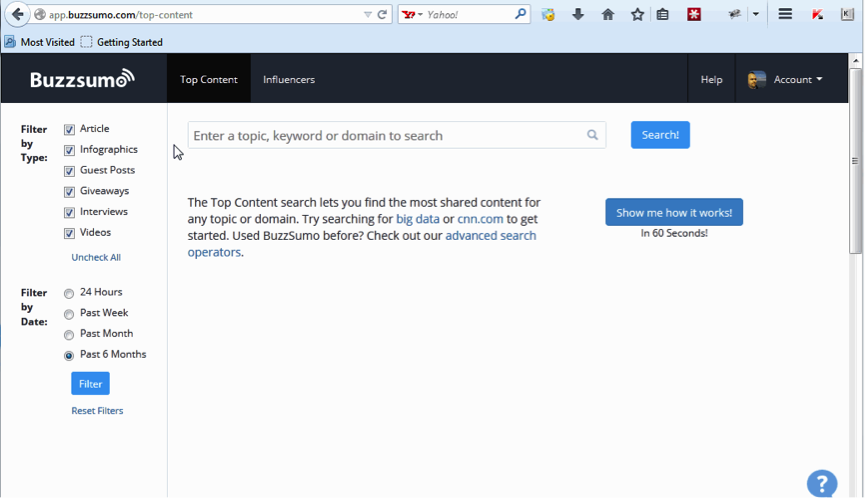Click the site identity globe icon
This screenshot has width=866, height=498.
tap(40, 14)
